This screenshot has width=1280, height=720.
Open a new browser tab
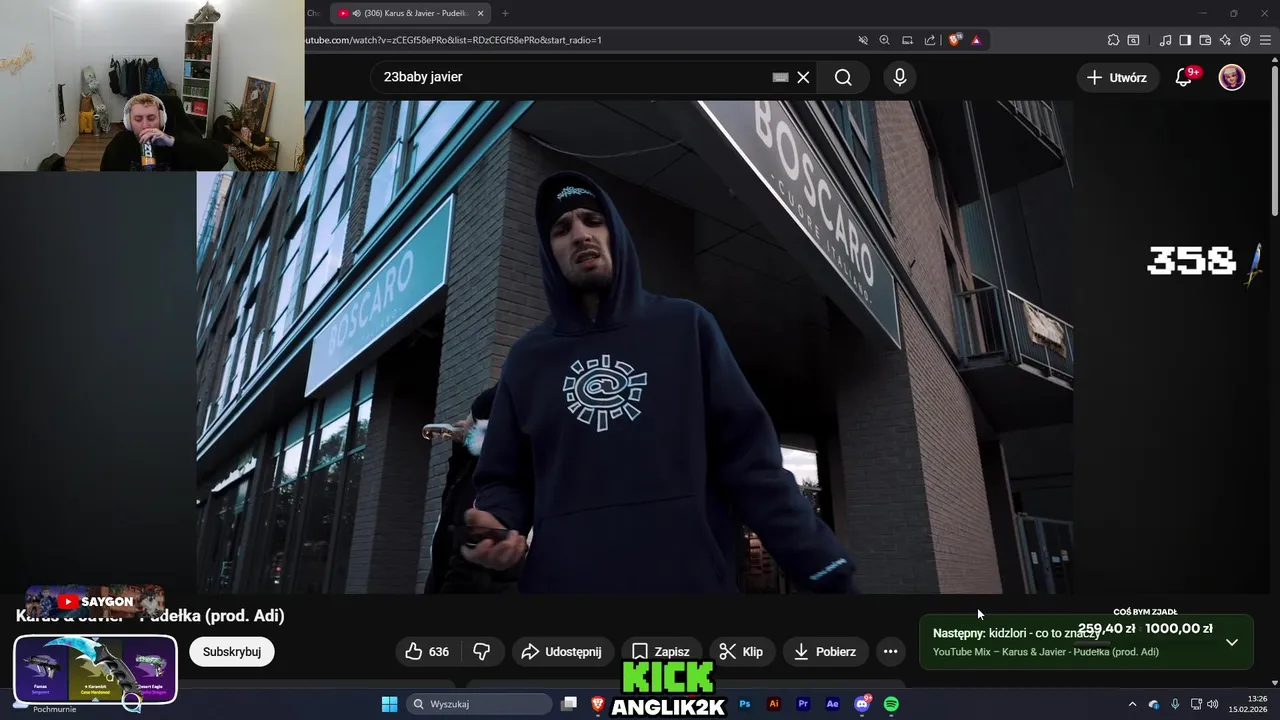coord(505,13)
